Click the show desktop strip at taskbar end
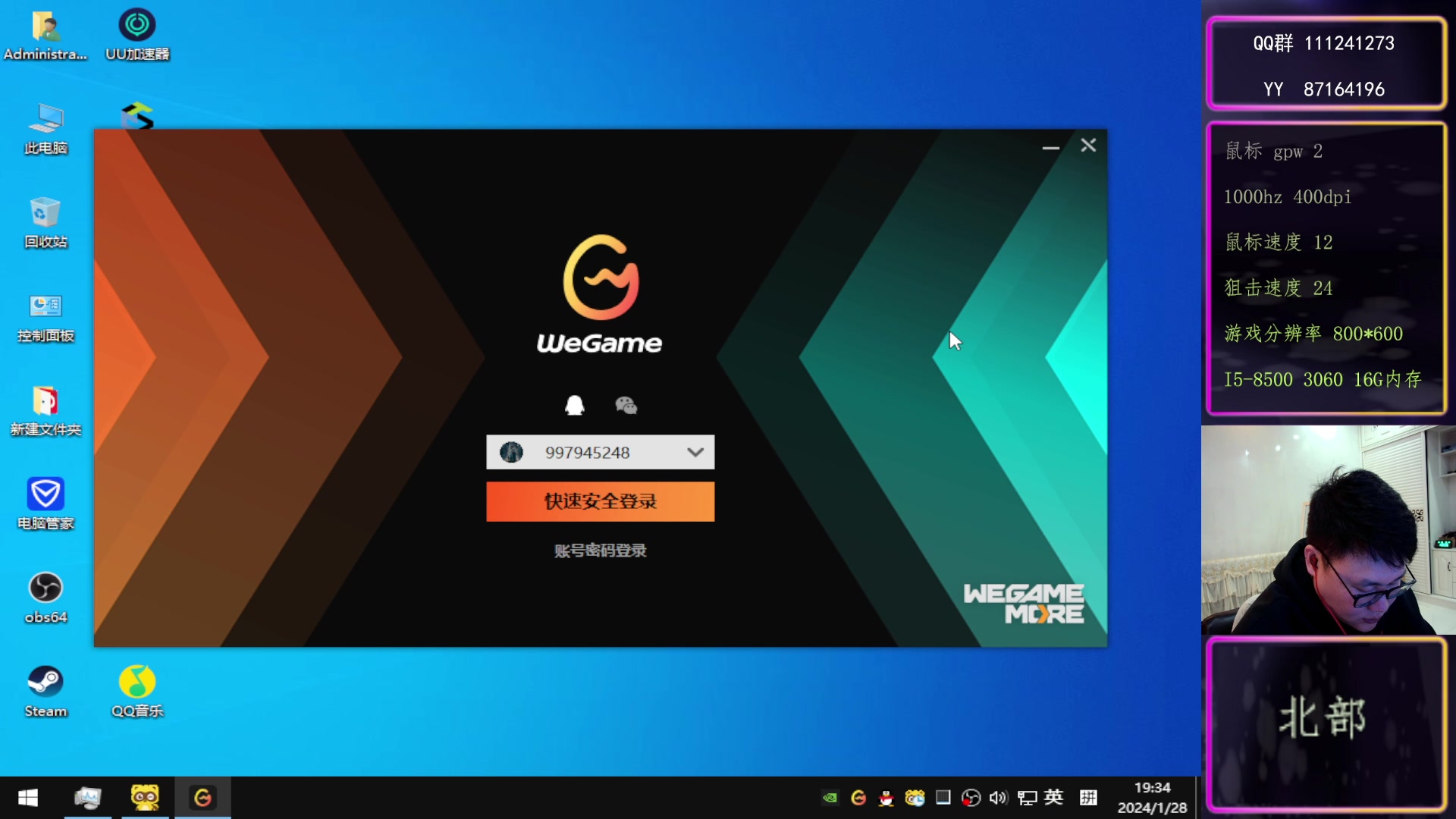 point(1197,798)
